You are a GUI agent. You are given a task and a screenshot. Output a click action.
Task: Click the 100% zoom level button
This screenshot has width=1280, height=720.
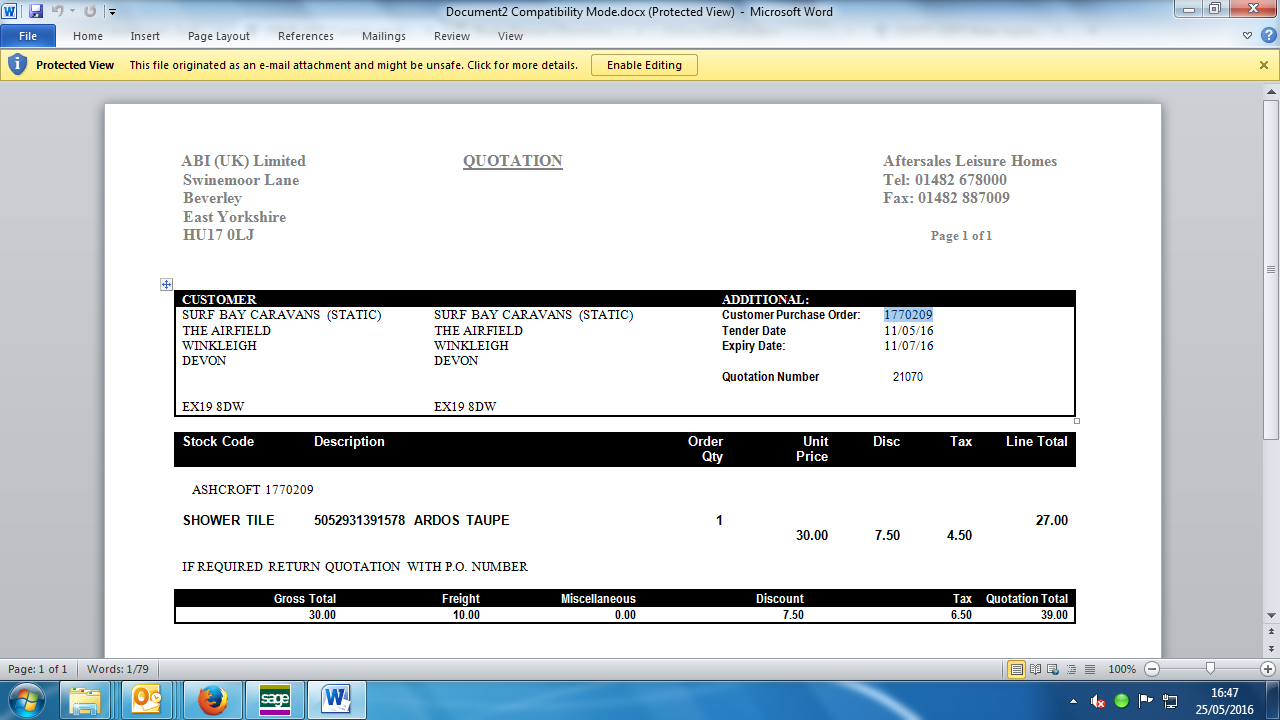point(1122,669)
